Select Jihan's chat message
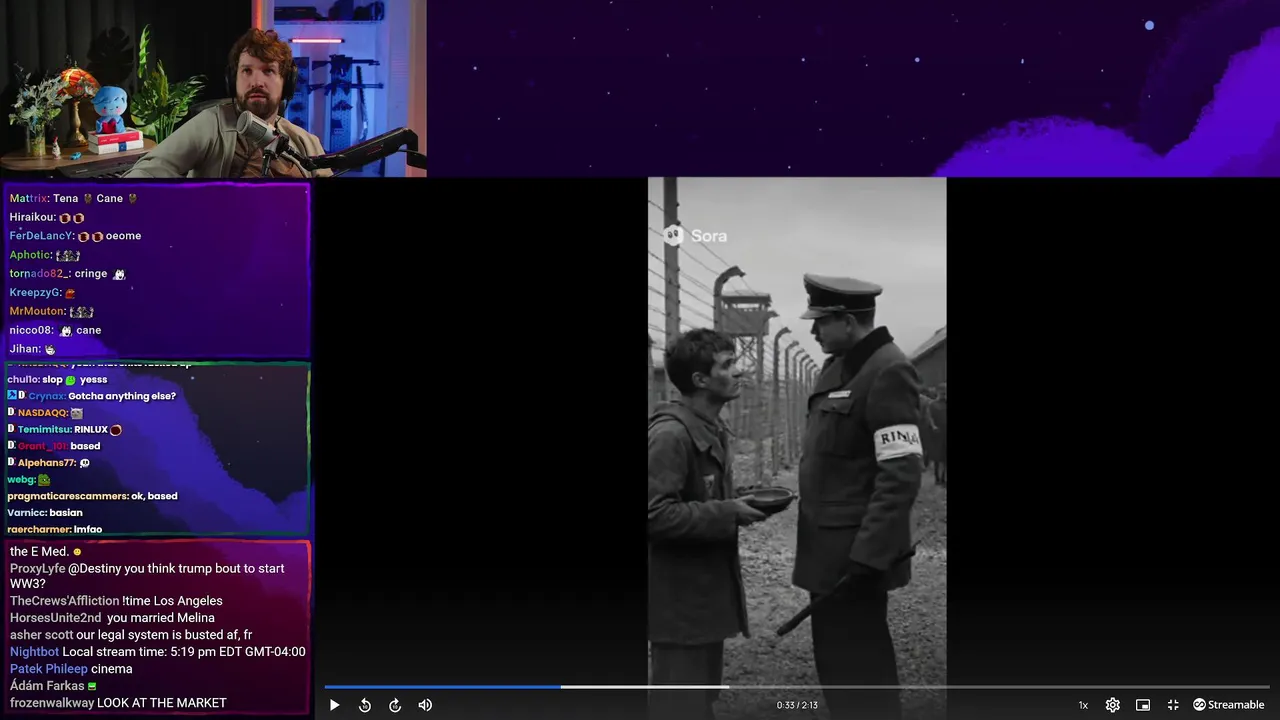Viewport: 1280px width, 720px height. tap(32, 349)
